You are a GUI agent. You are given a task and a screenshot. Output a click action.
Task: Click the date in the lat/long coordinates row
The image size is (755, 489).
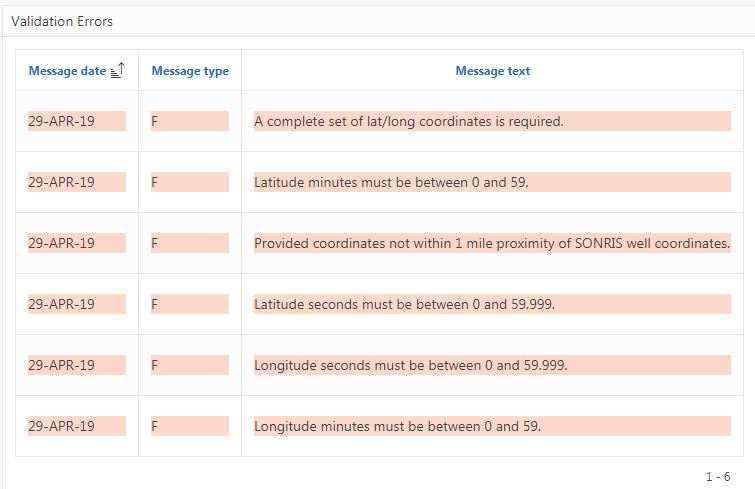[62, 122]
